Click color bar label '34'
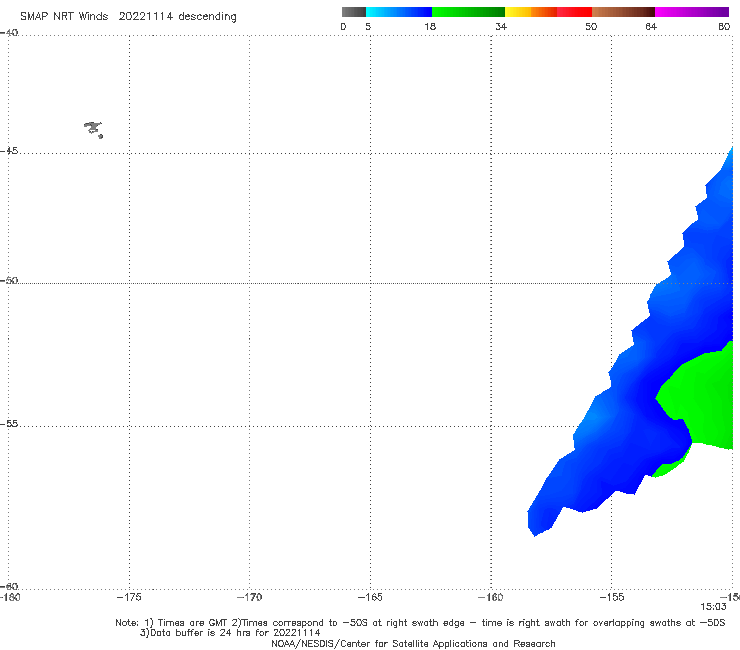 click(501, 27)
